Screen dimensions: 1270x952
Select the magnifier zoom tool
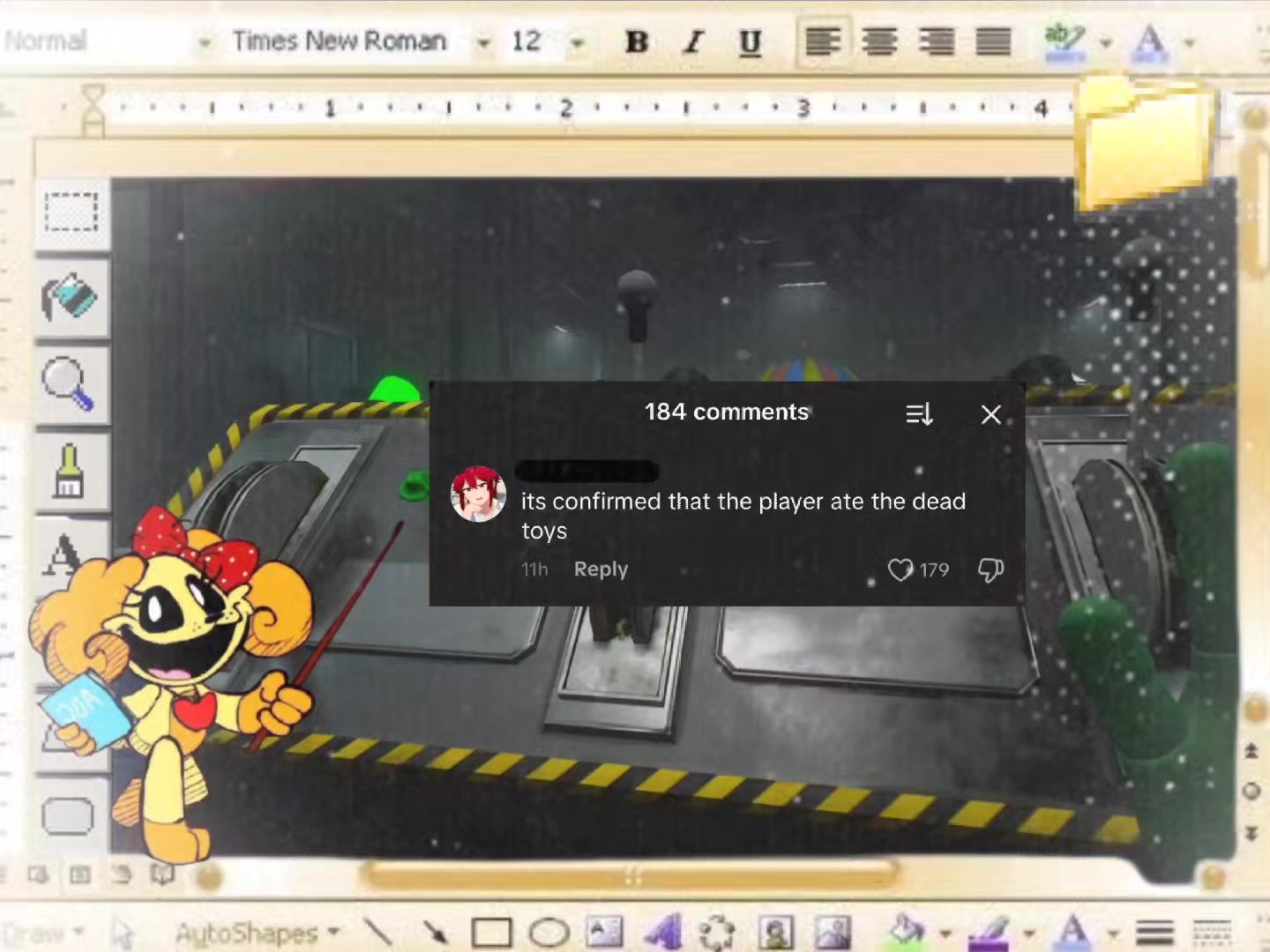click(69, 383)
